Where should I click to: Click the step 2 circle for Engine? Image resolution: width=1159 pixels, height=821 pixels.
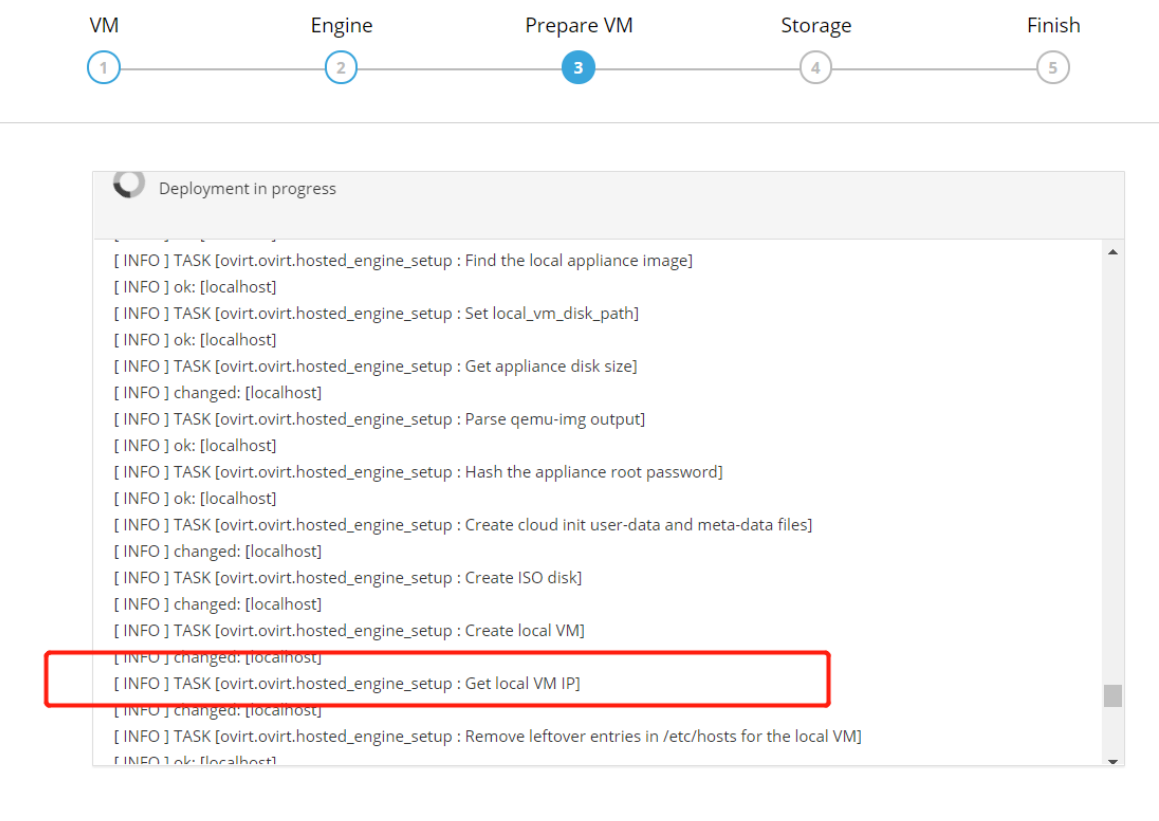341,69
